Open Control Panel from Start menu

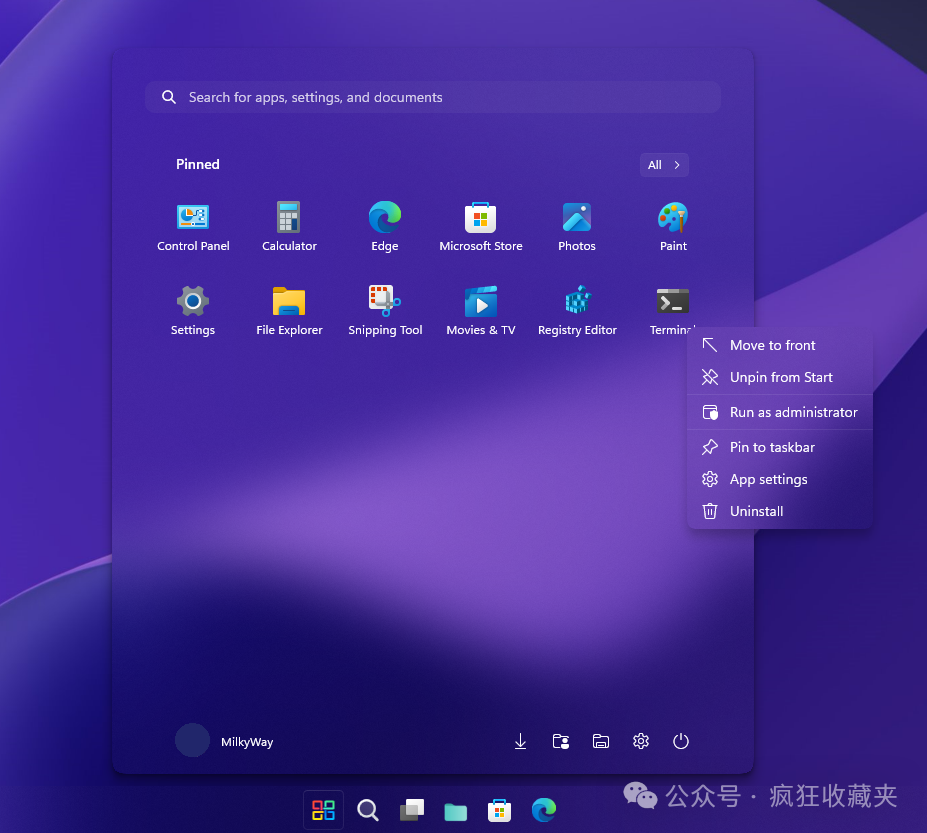193,225
